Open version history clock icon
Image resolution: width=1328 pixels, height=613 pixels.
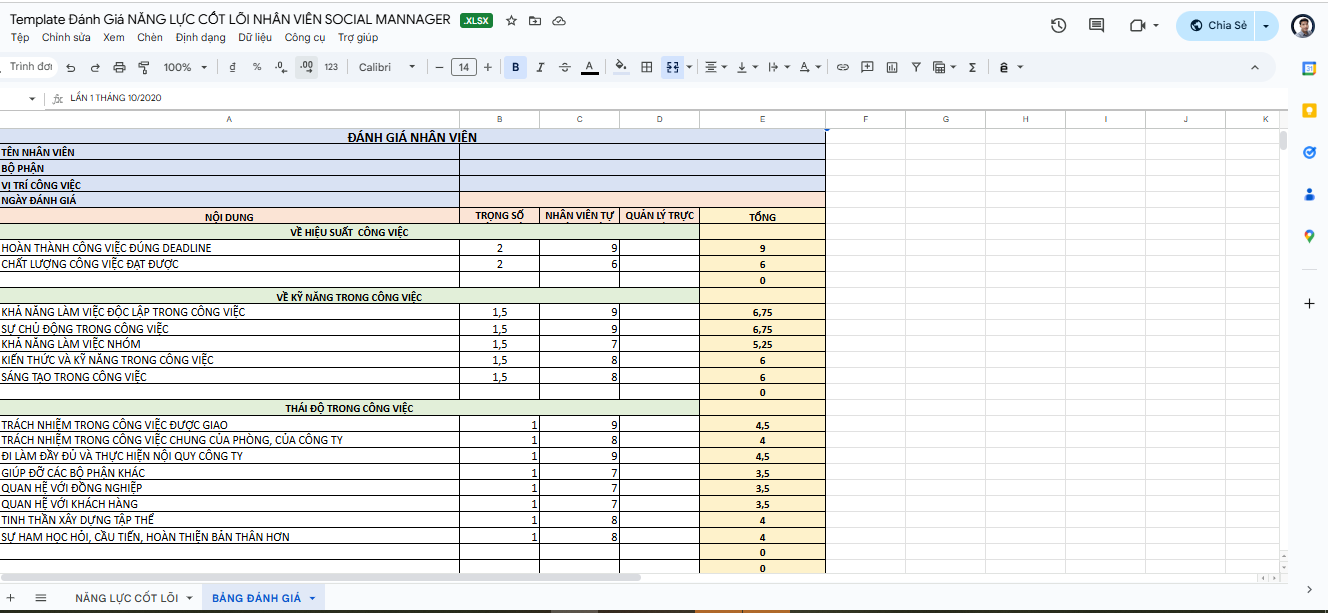click(x=1058, y=26)
